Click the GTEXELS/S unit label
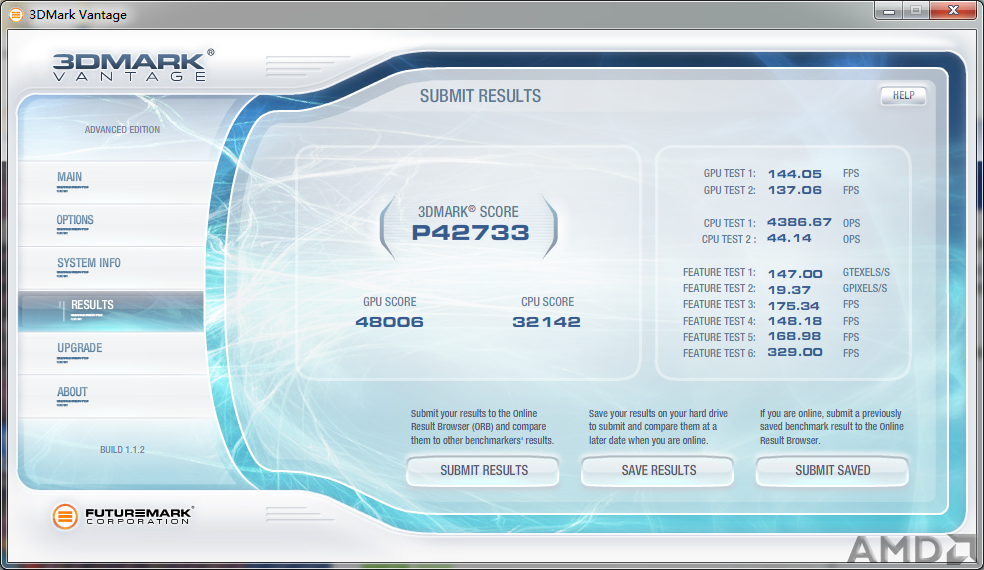 point(866,272)
